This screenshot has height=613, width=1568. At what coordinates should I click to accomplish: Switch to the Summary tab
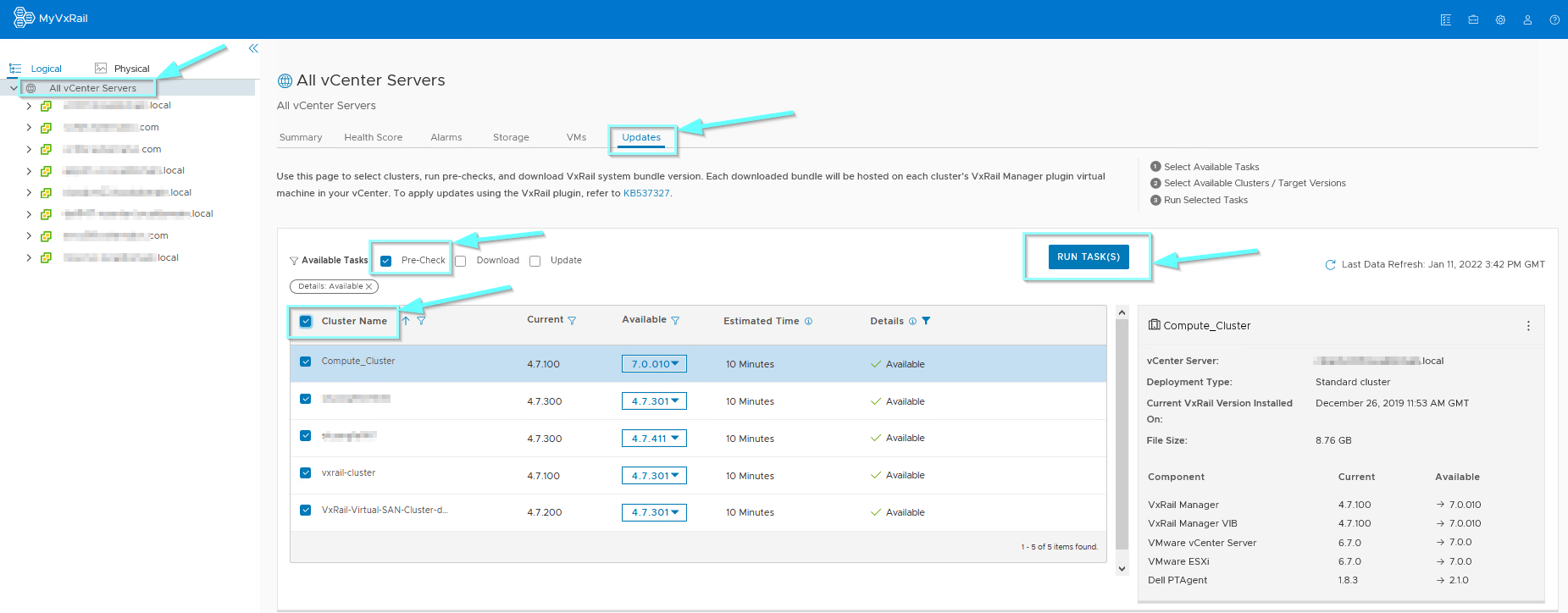(301, 137)
